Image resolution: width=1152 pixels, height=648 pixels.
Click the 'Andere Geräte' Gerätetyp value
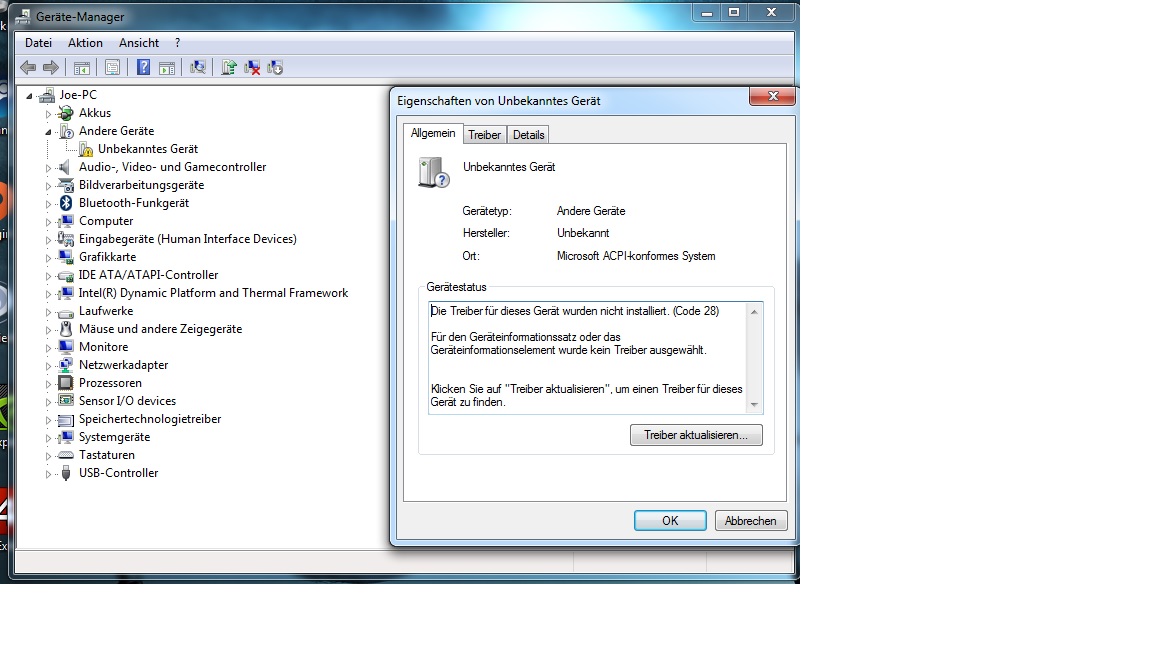point(591,212)
